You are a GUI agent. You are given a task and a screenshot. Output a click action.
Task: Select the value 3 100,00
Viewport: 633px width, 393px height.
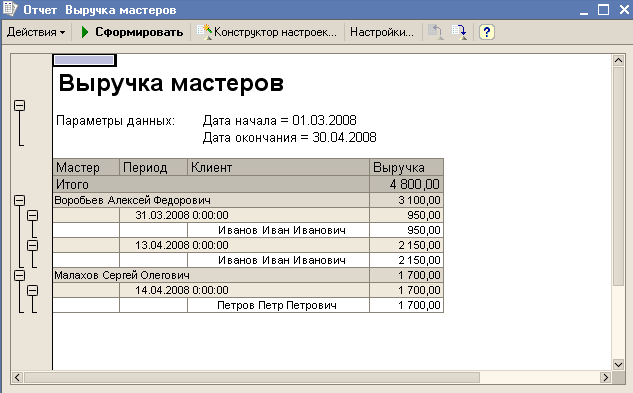pos(407,200)
